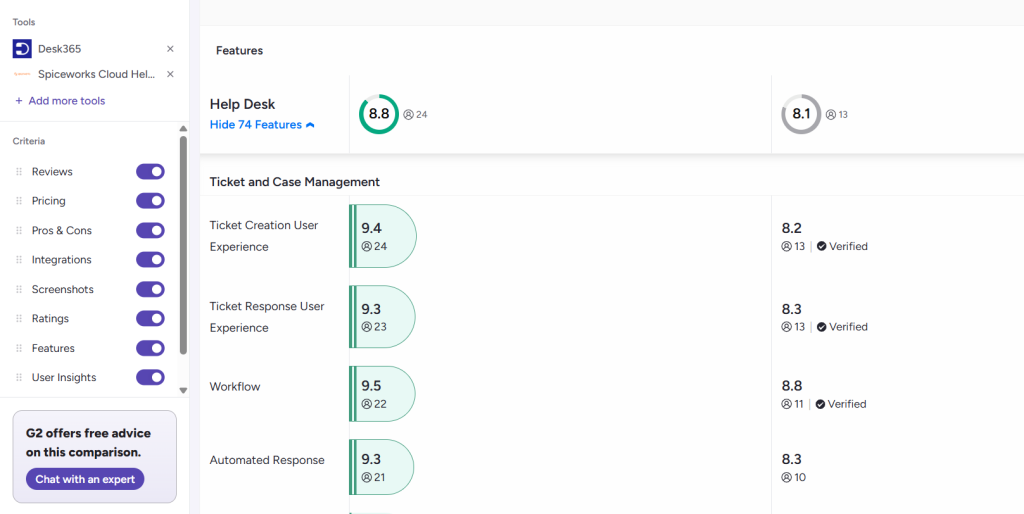Click drag handle beside Integrations

[x=19, y=260]
